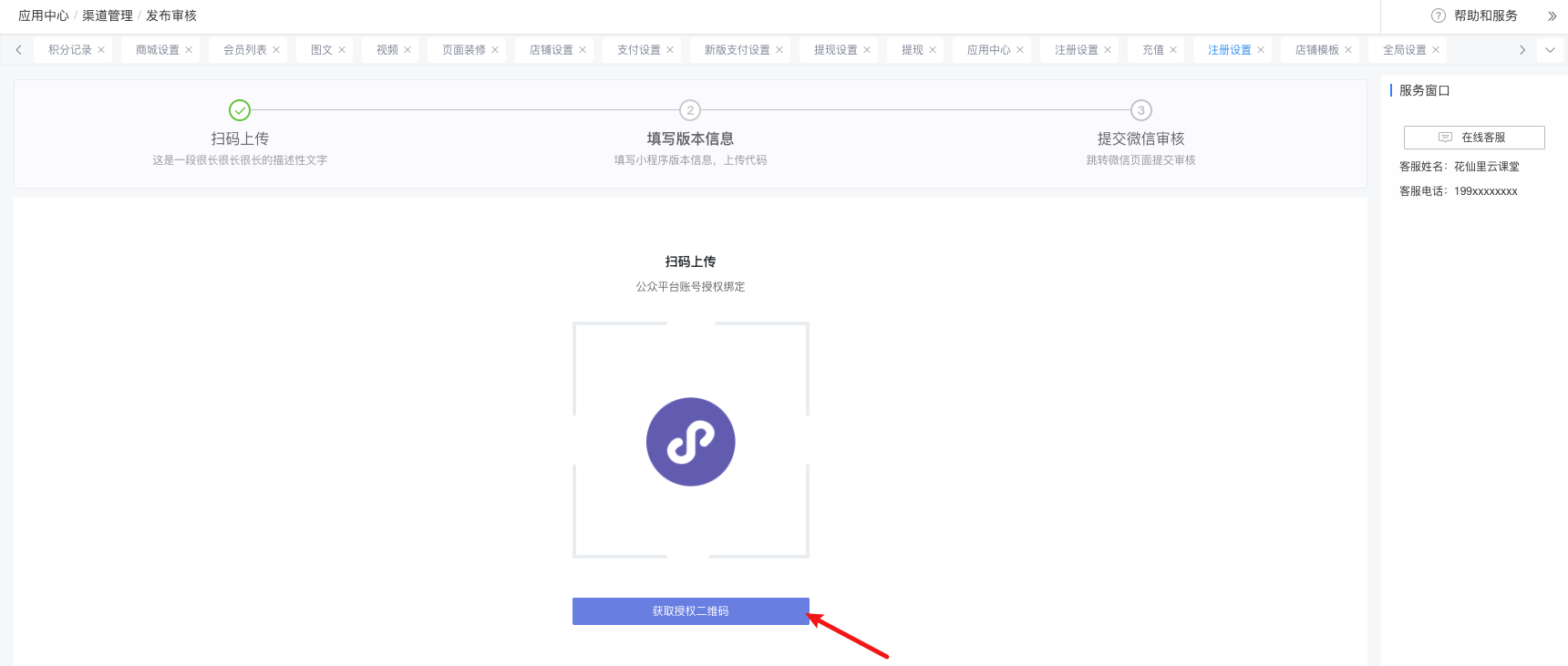Image resolution: width=1568 pixels, height=666 pixels.
Task: Click the 公众平台账号授权绑定 text
Action: pyautogui.click(x=690, y=287)
